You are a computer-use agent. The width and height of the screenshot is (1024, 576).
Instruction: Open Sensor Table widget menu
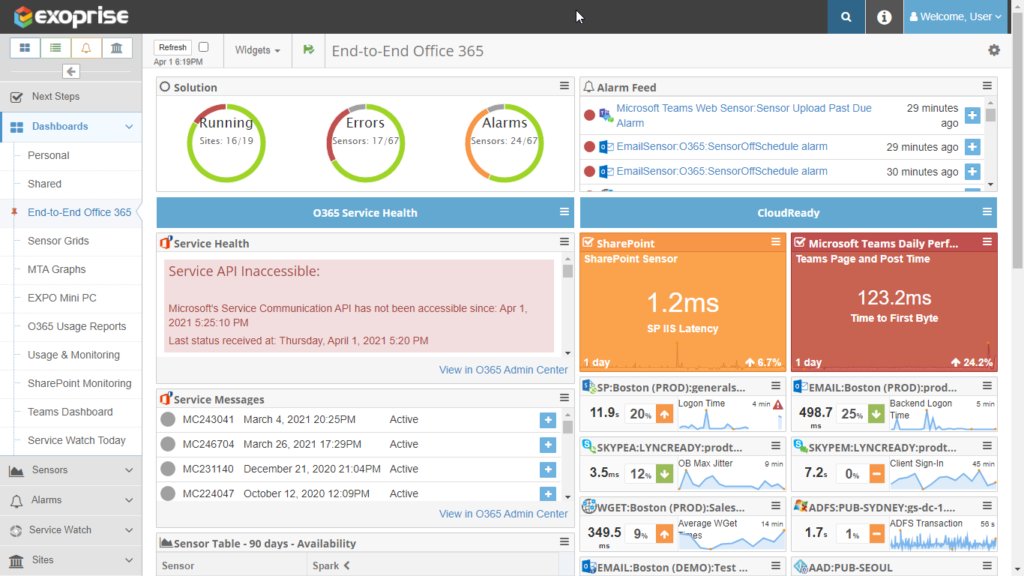tap(564, 542)
